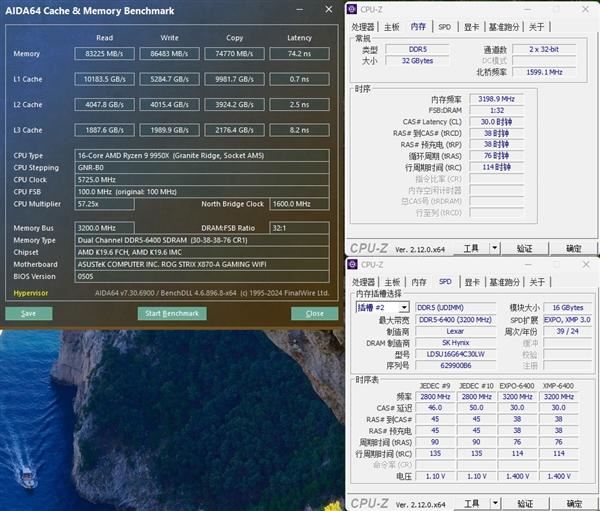
Task: Switch to the 显卡 tab in the lower CPU-Z window
Action: [x=472, y=282]
